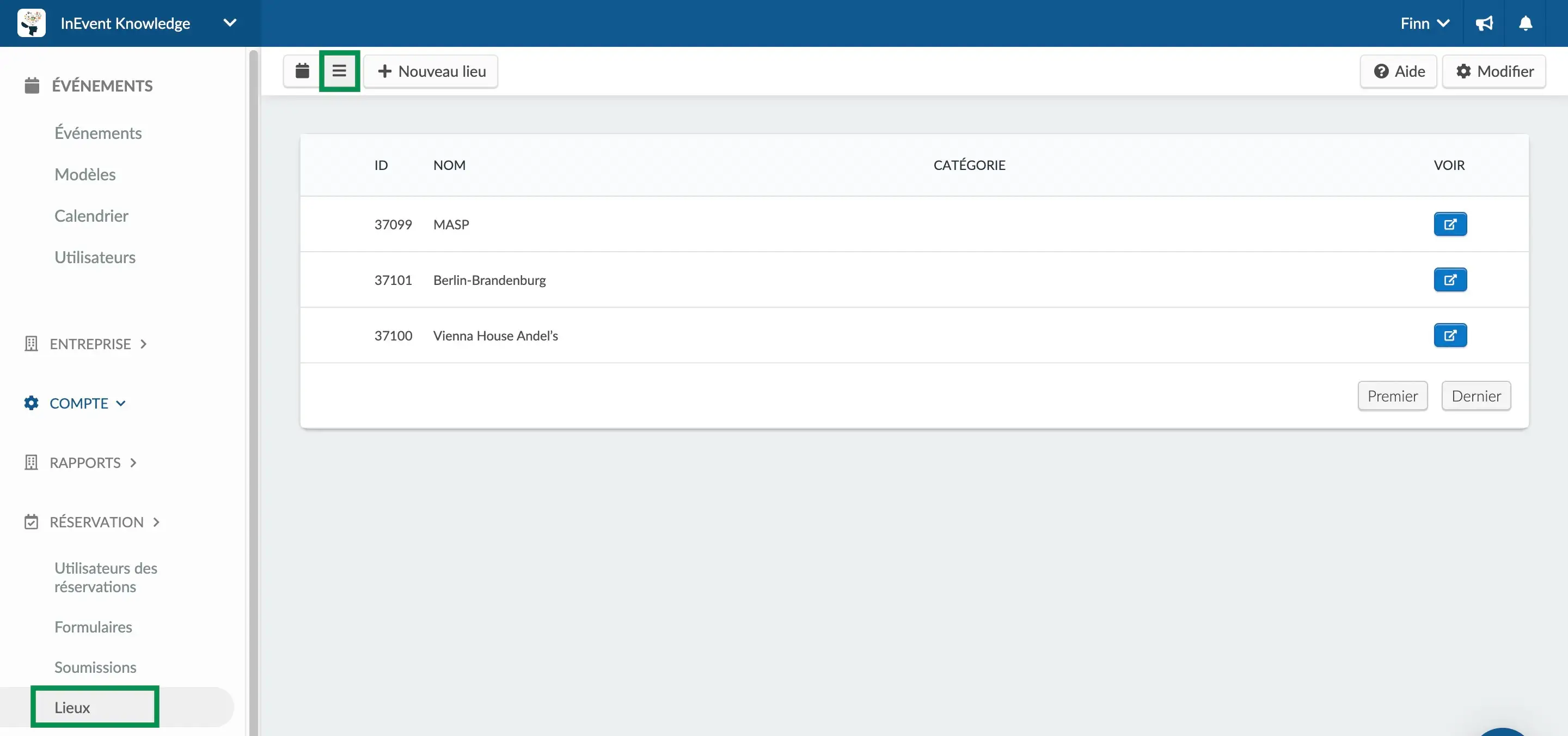This screenshot has width=1568, height=736.
Task: Click ID 37100 cell
Action: coord(393,336)
